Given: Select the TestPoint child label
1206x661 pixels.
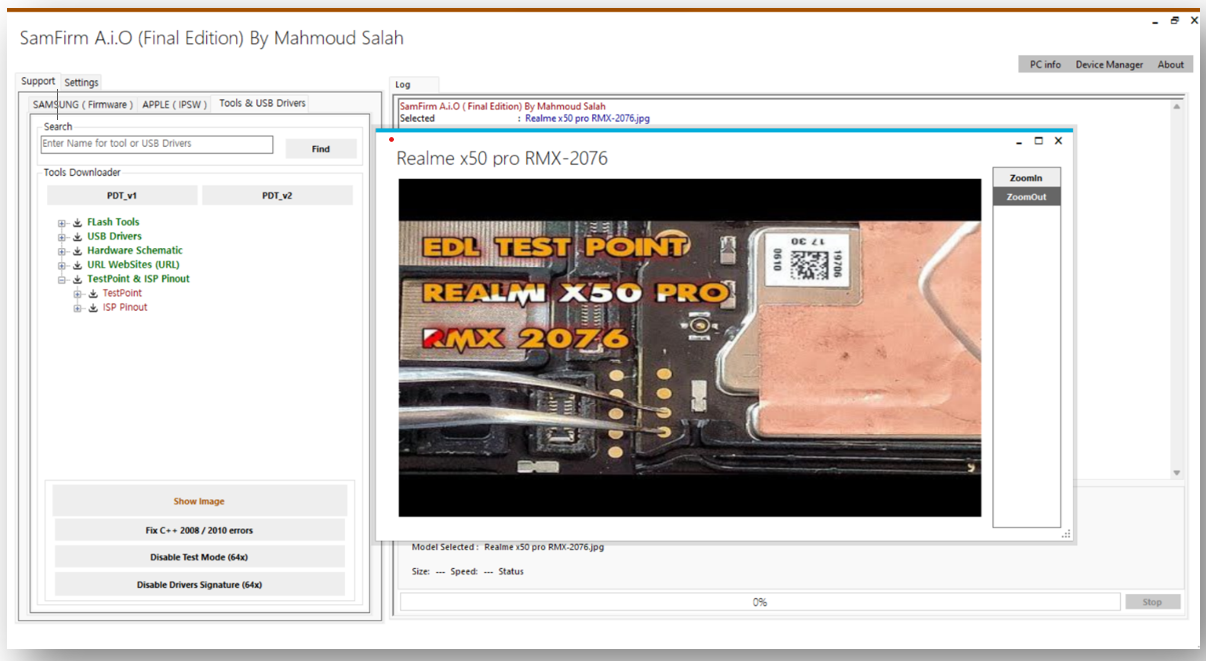Looking at the screenshot, I should tap(122, 294).
